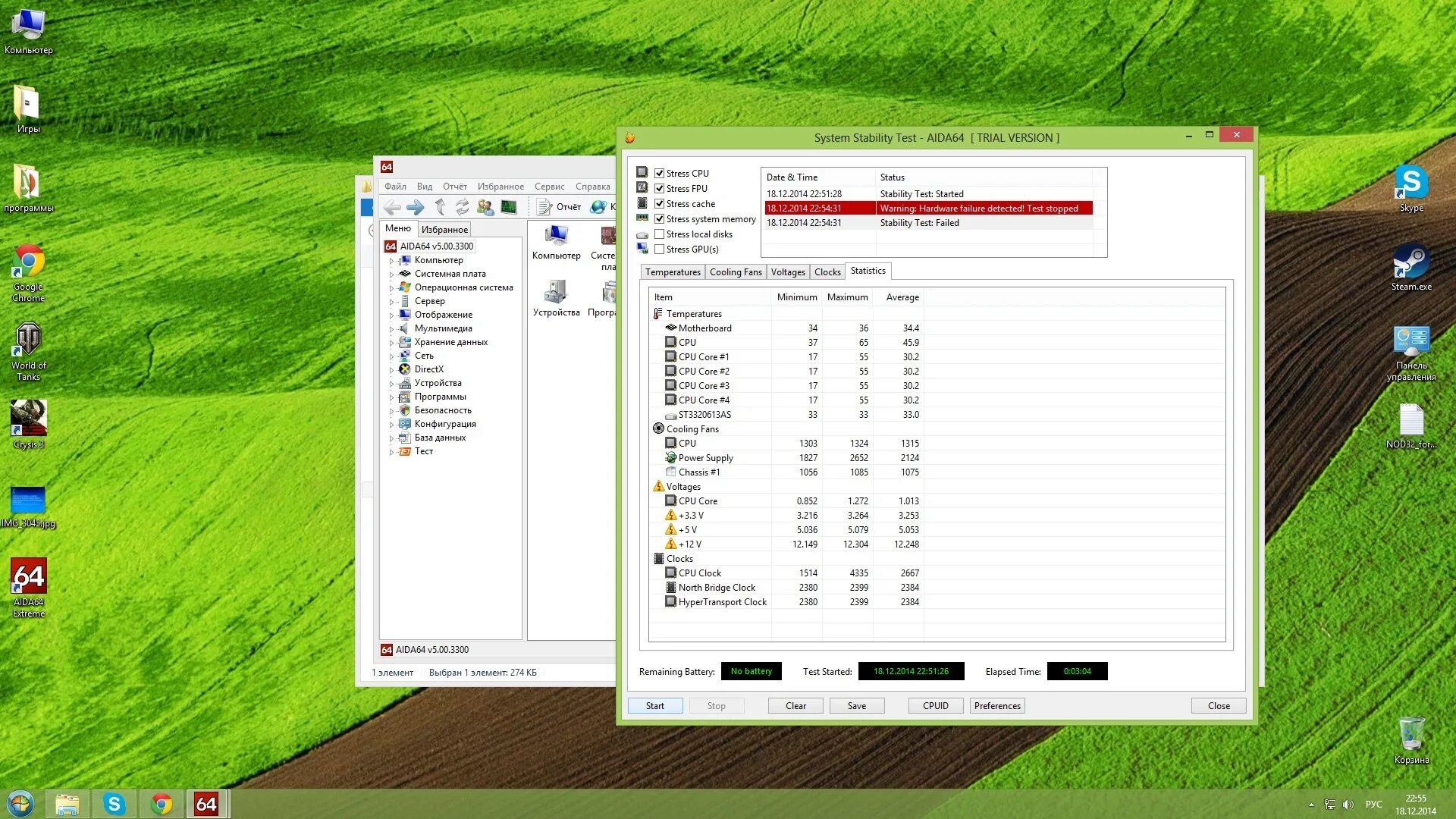The width and height of the screenshot is (1456, 819).
Task: Enable the Stress GPU(s) checkbox
Action: coord(660,249)
